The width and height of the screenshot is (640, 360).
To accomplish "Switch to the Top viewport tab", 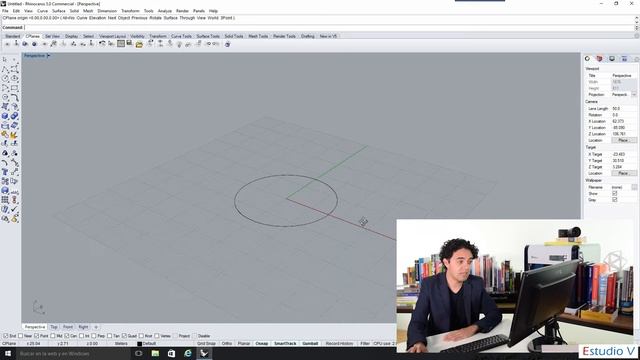I will [54, 327].
